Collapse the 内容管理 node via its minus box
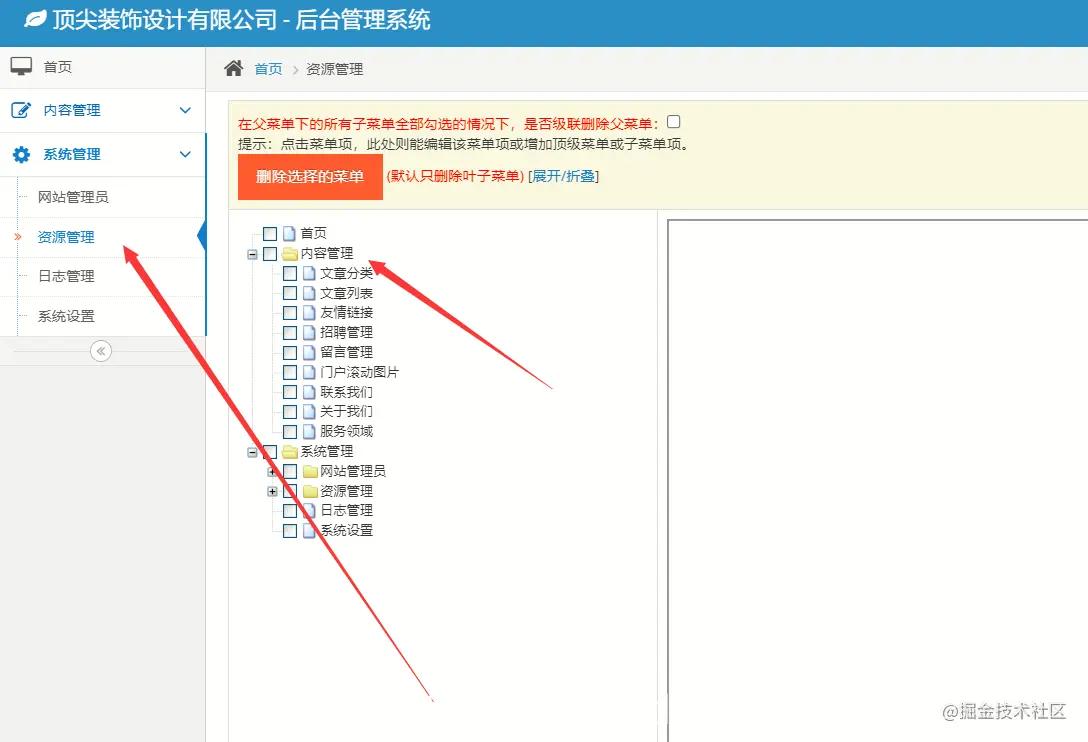 pyautogui.click(x=252, y=253)
